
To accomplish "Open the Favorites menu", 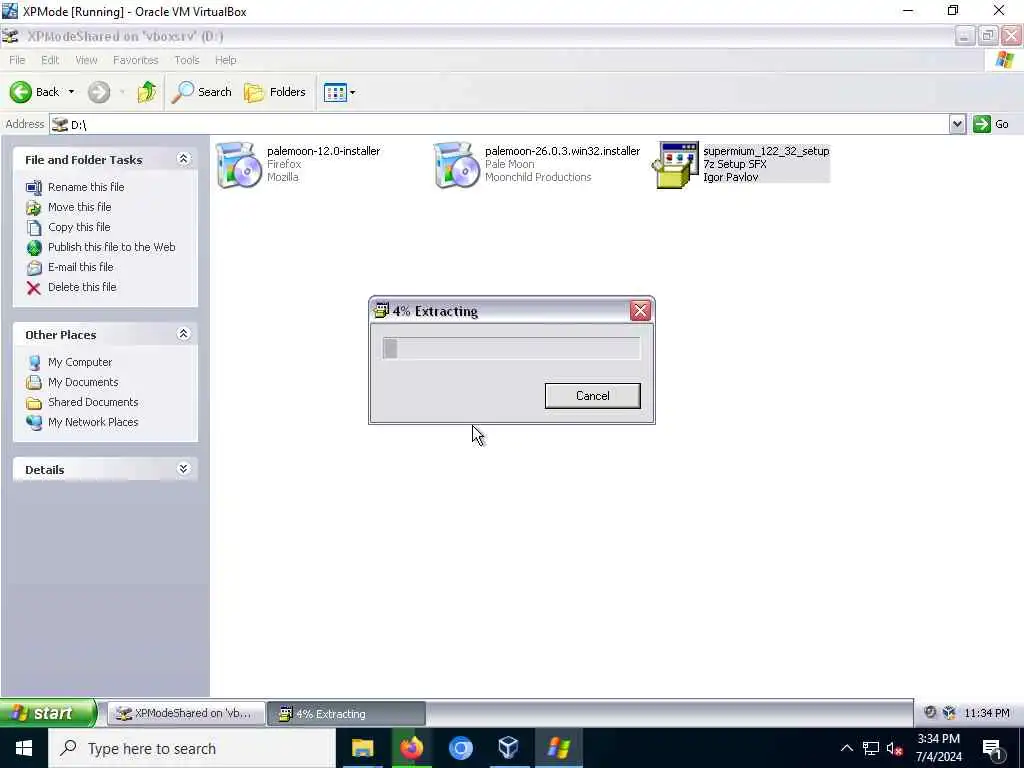I will [135, 60].
